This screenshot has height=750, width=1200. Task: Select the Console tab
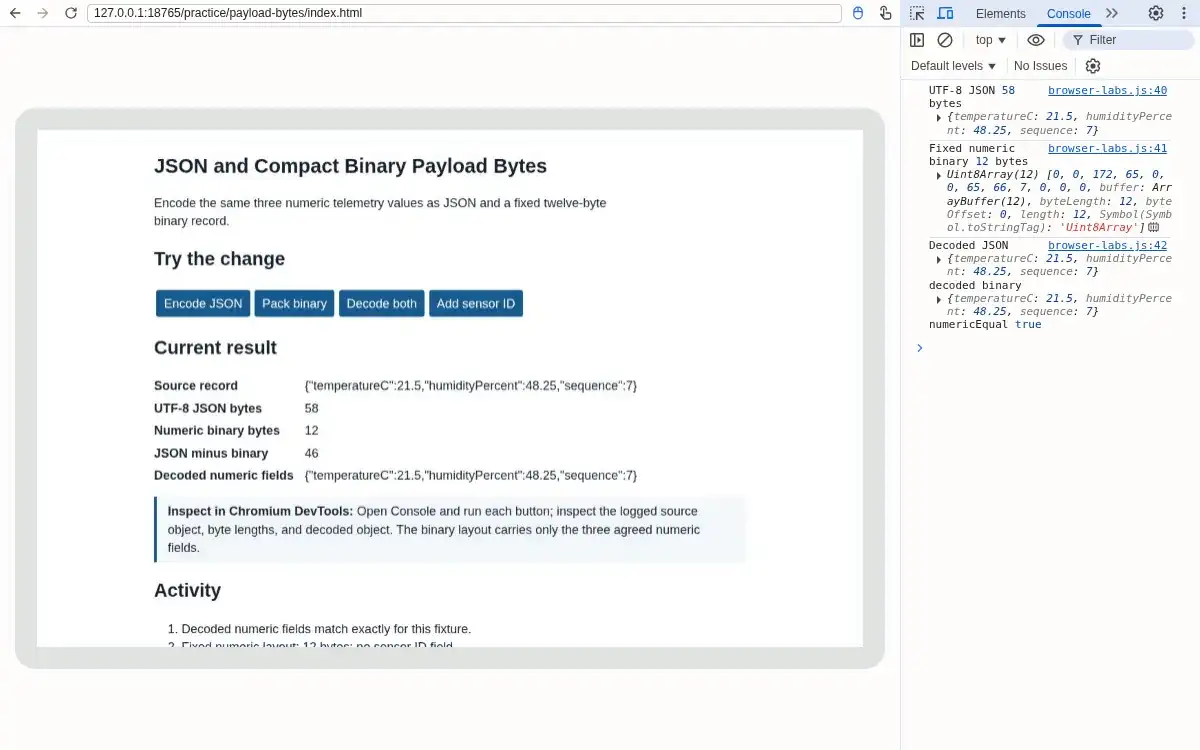(1068, 13)
